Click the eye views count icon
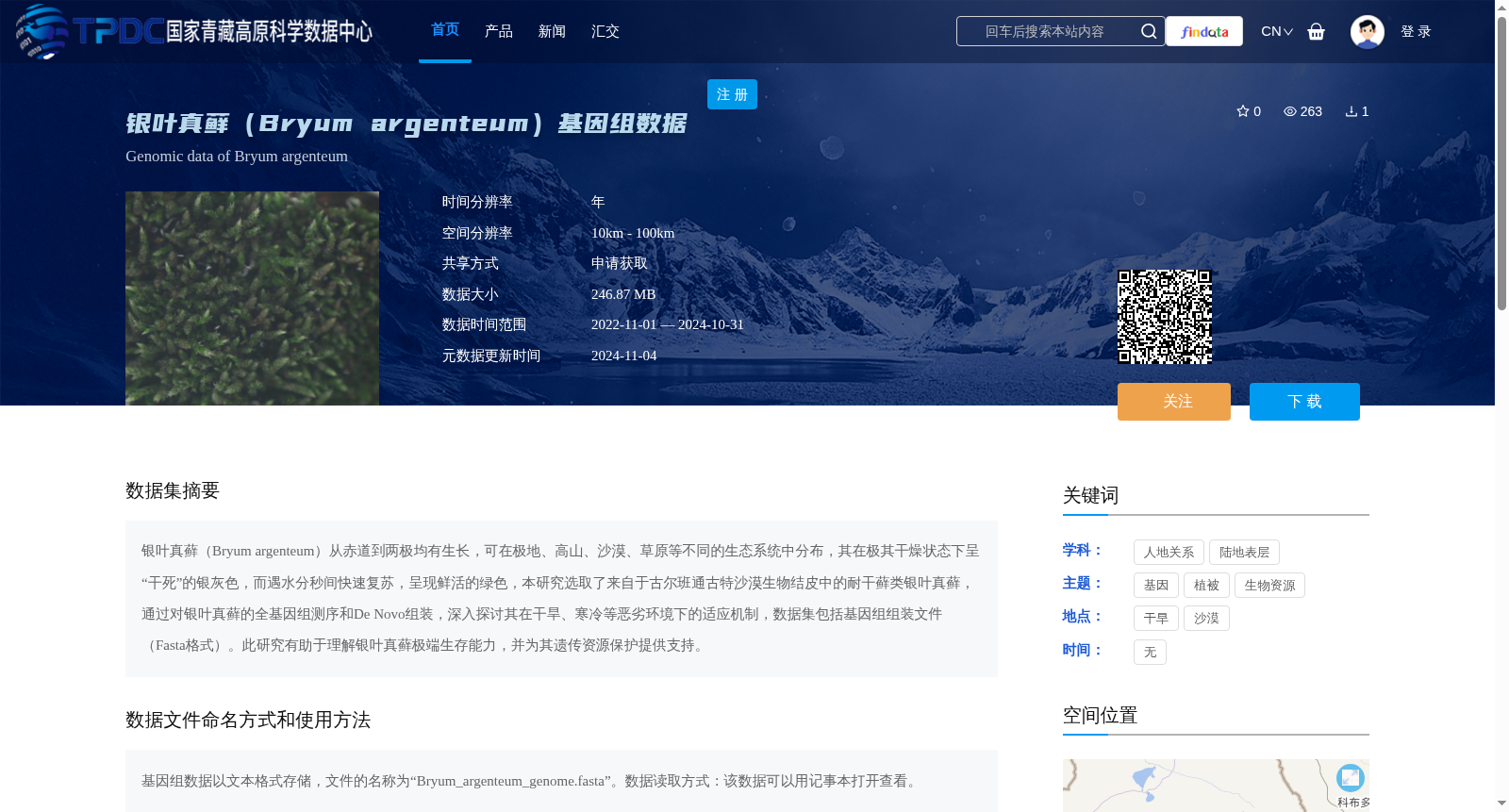 (x=1290, y=111)
